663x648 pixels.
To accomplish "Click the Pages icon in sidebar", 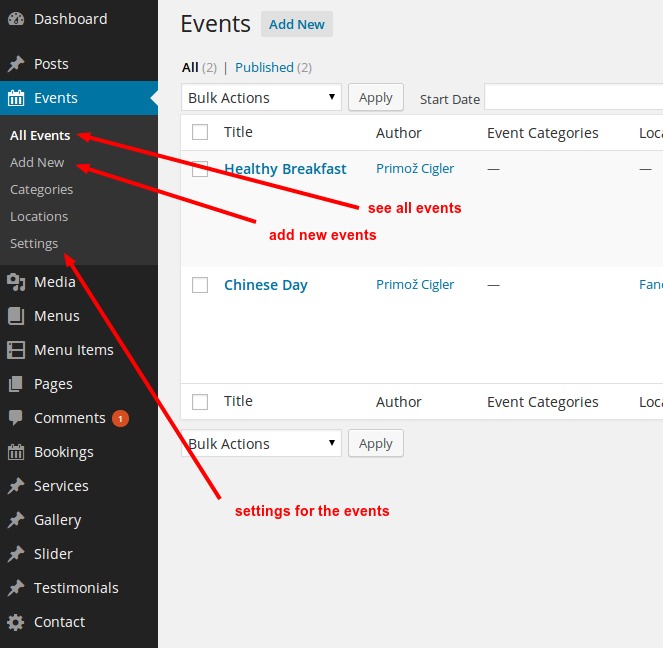I will 16,384.
